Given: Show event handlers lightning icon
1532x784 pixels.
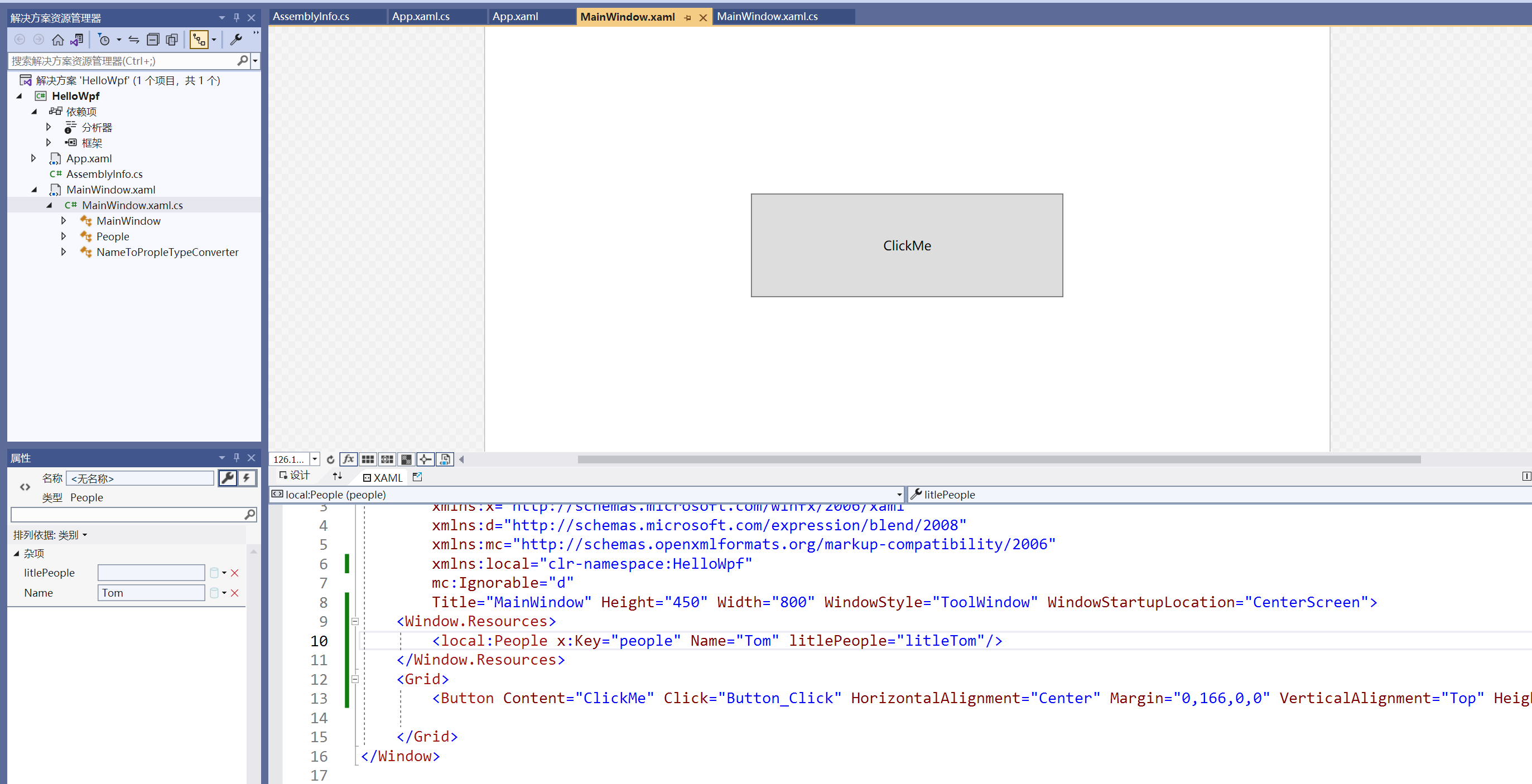Looking at the screenshot, I should [x=247, y=478].
